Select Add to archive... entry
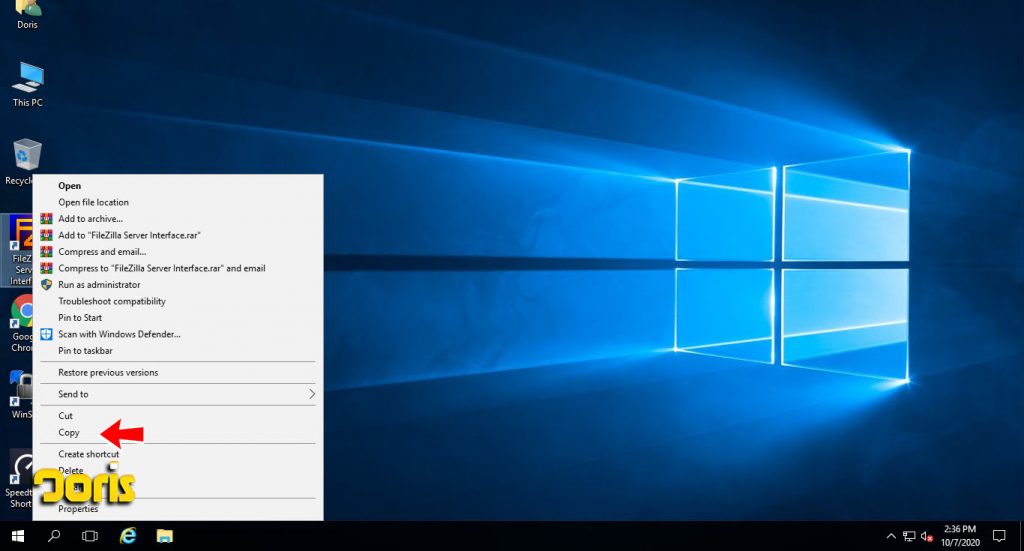This screenshot has height=551, width=1024. 178,219
